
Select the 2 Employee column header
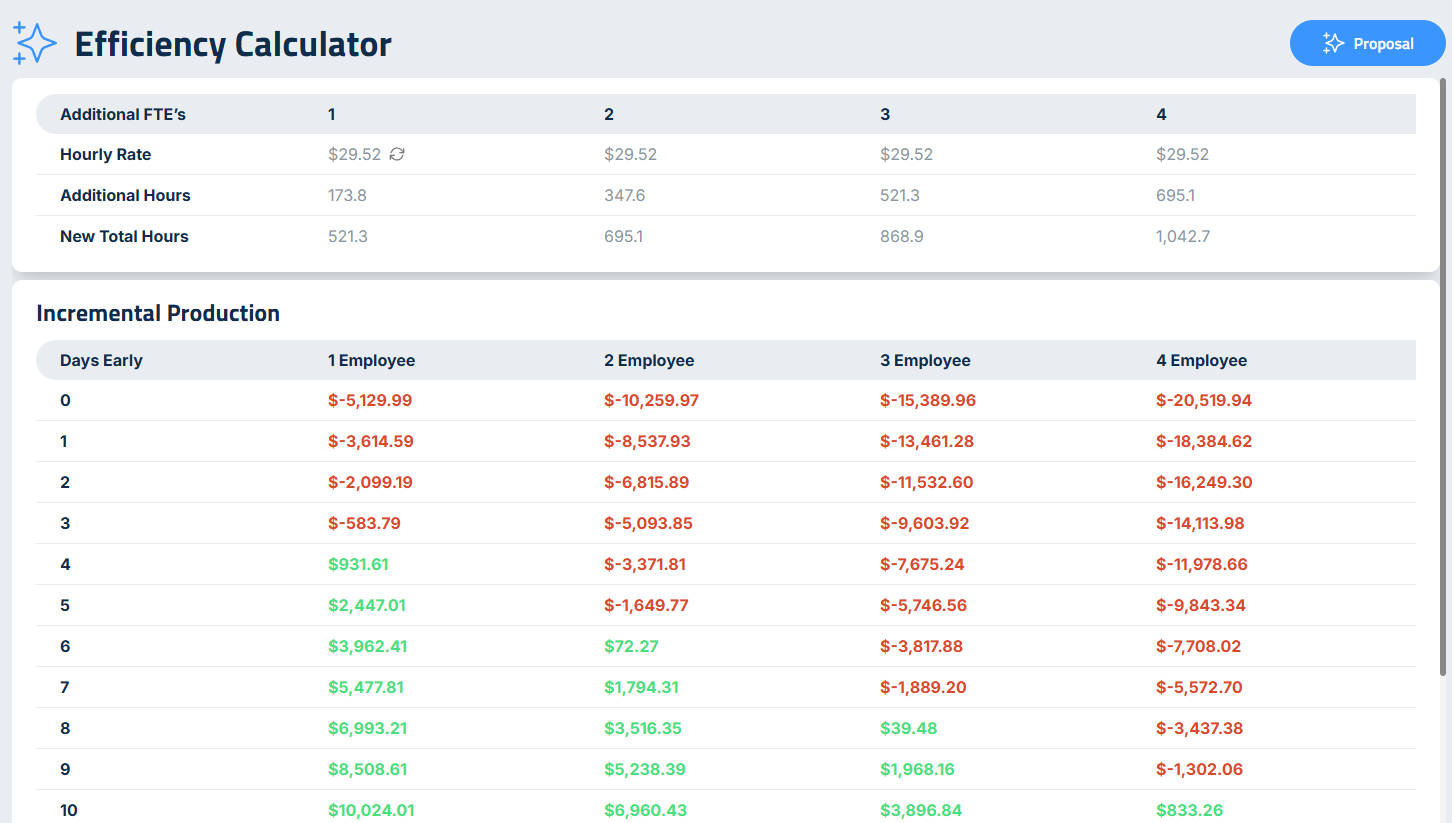(x=649, y=360)
